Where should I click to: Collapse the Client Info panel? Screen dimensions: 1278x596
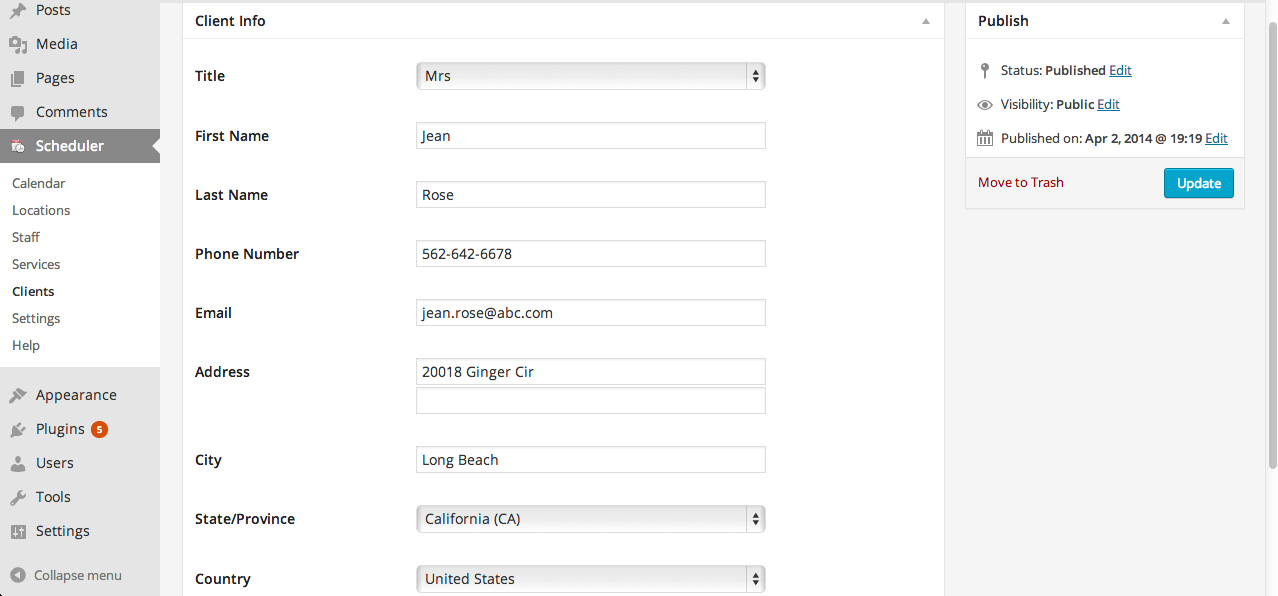click(926, 21)
